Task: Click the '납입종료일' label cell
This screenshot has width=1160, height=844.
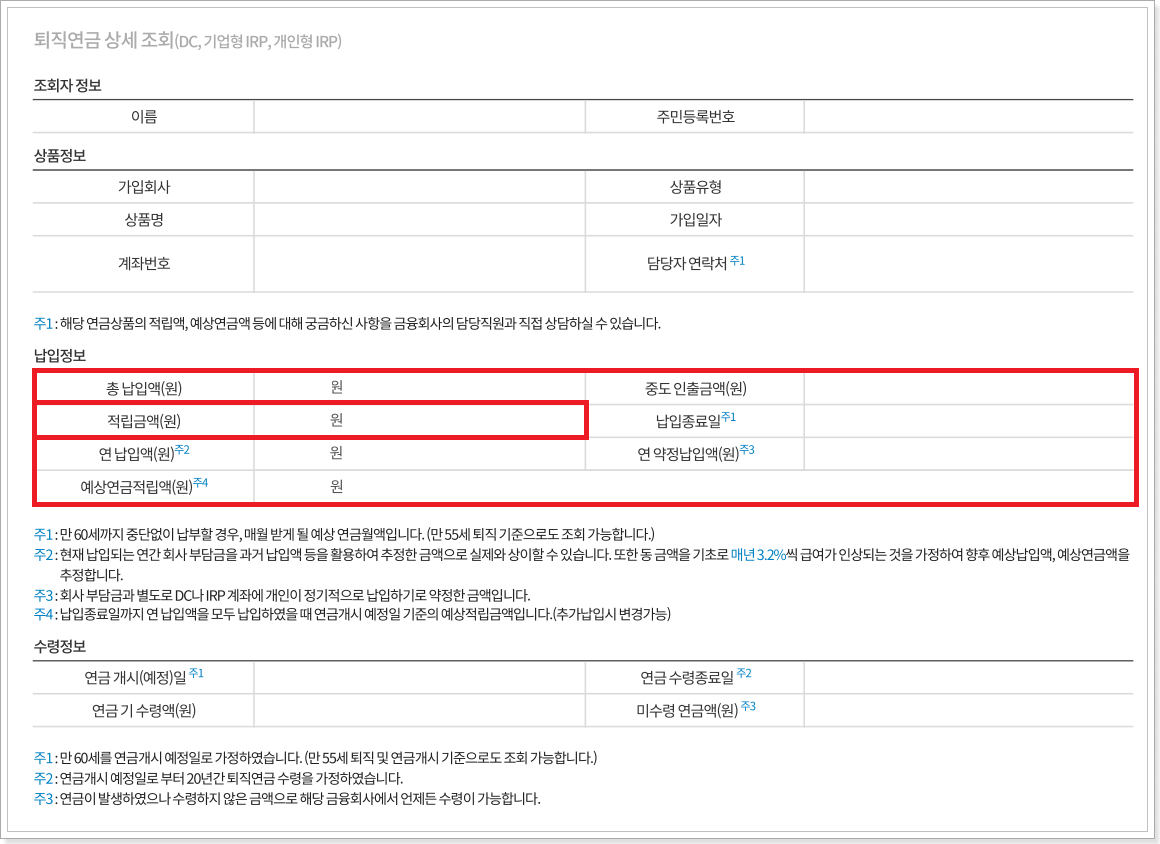Action: 695,421
